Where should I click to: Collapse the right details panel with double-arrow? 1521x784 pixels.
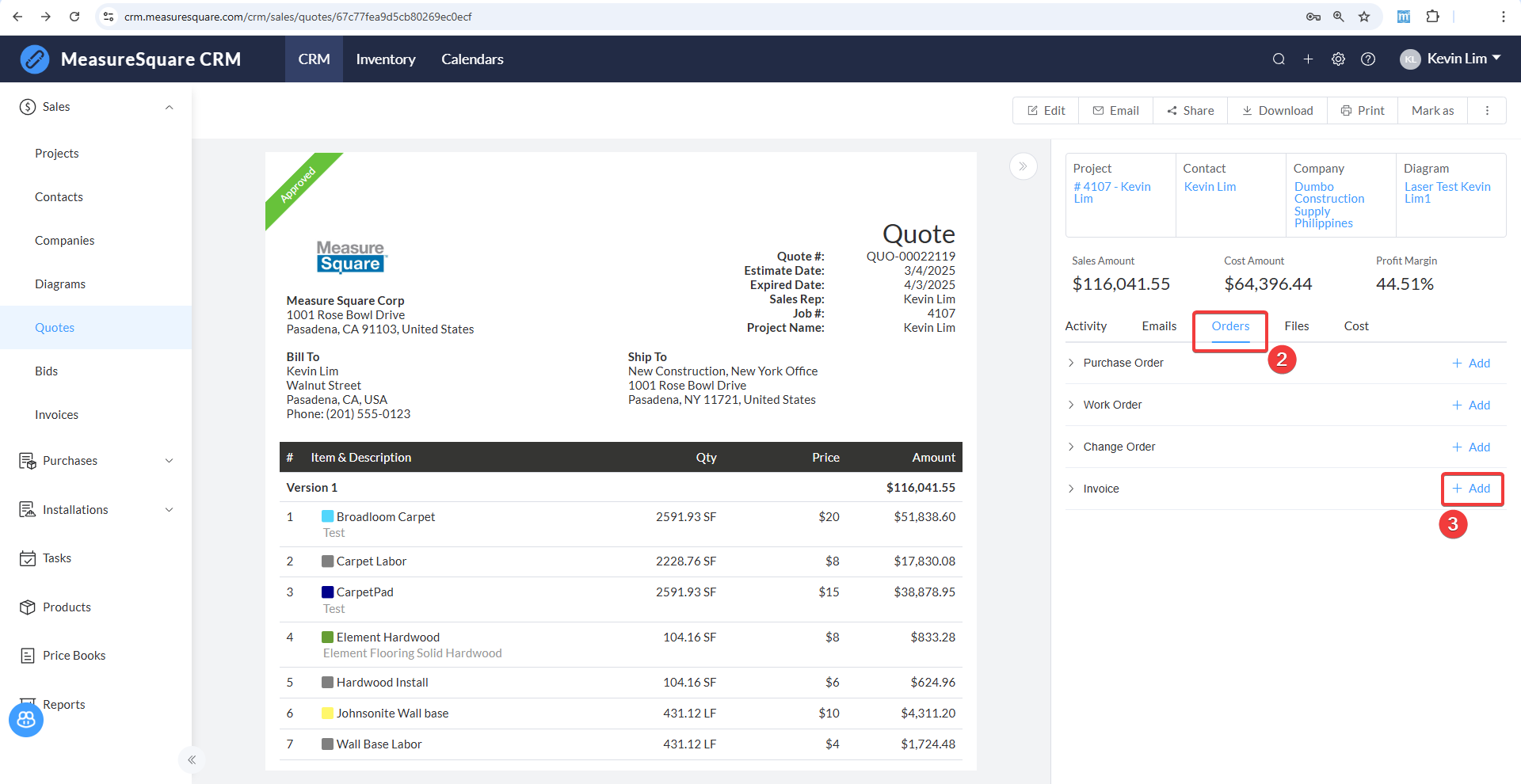tap(1023, 166)
